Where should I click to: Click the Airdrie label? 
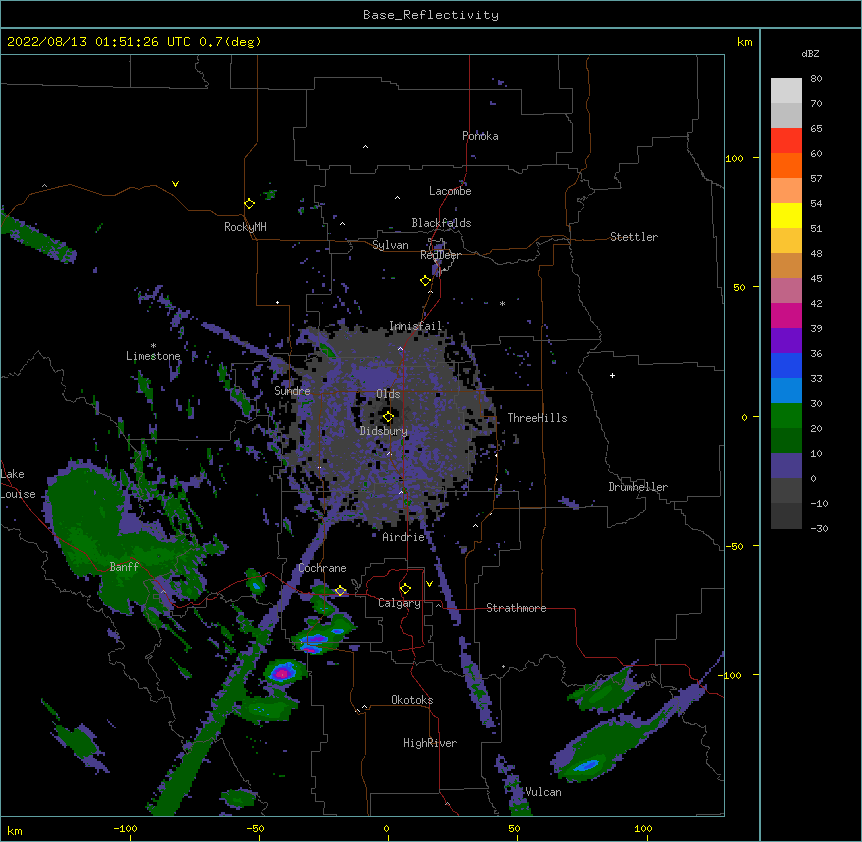coord(404,537)
